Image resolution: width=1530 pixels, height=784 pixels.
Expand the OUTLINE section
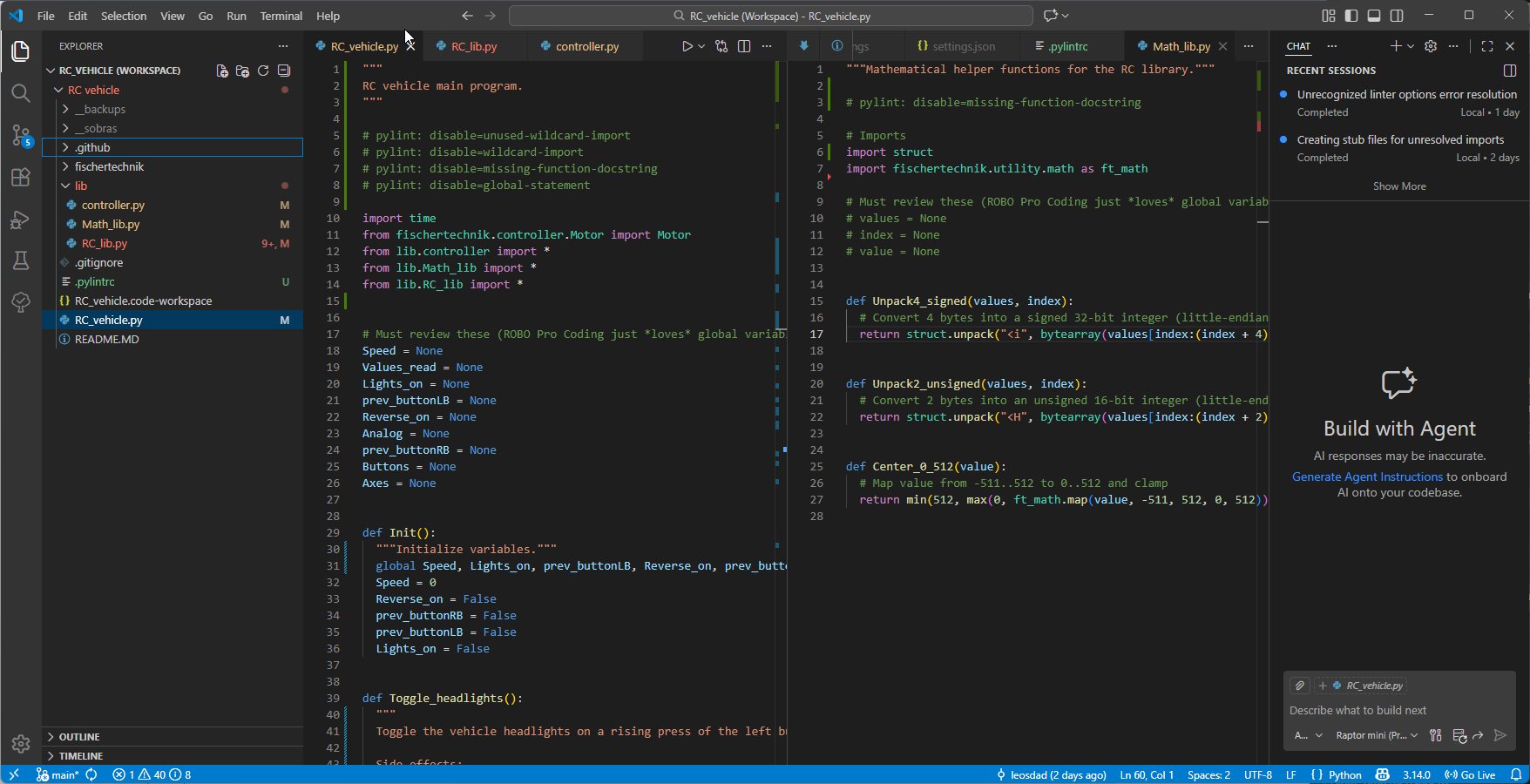[79, 737]
